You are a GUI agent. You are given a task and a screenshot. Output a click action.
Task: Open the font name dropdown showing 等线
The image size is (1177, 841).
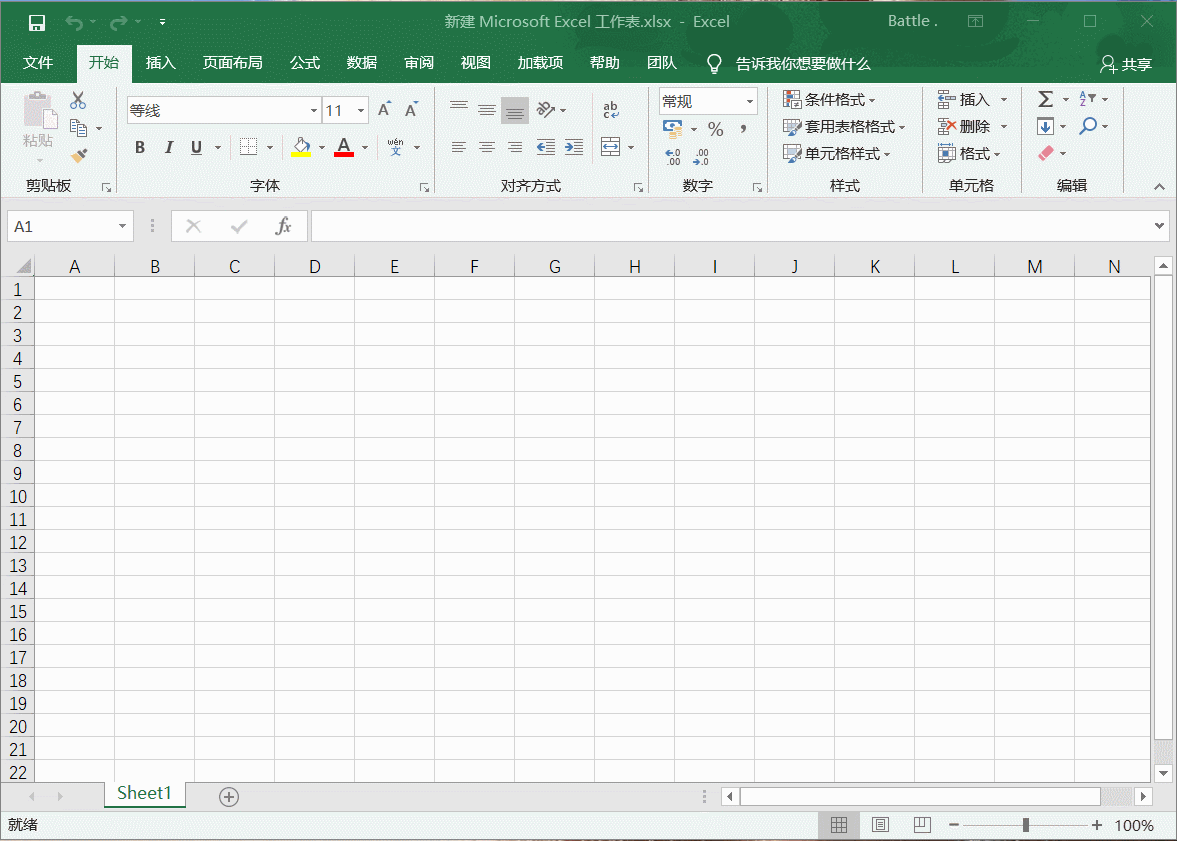coord(313,111)
